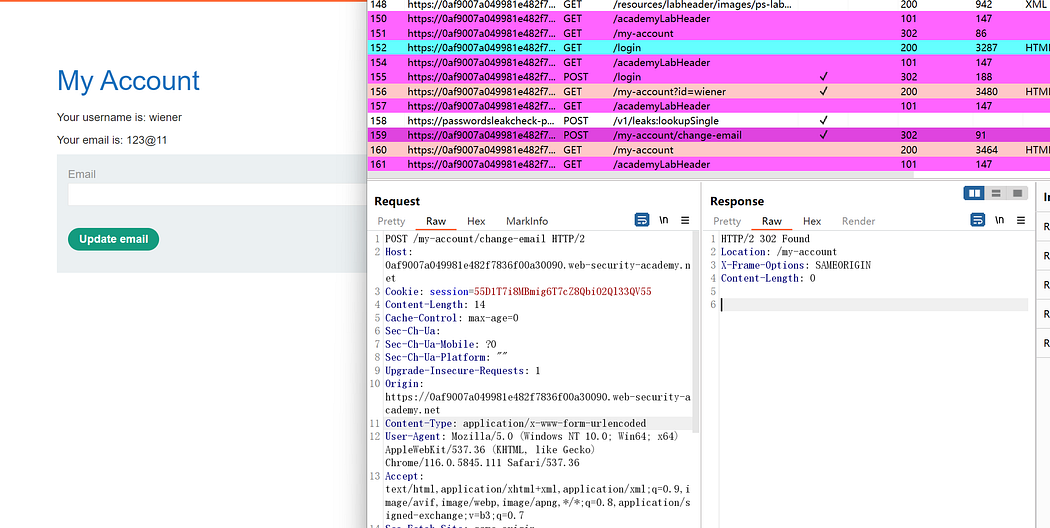
Task: Switch Response view to Hex tab
Action: 812,221
